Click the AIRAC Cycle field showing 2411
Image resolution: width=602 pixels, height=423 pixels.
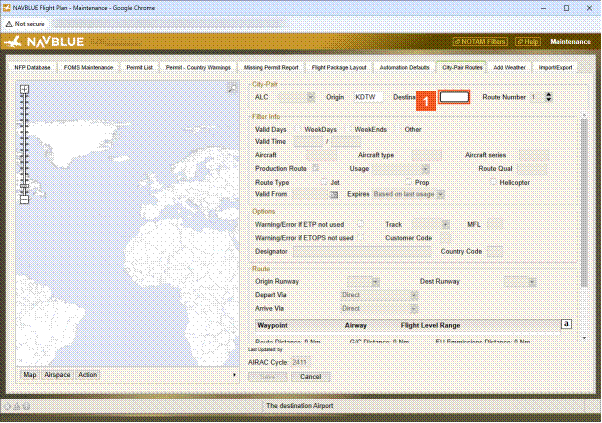tap(300, 362)
